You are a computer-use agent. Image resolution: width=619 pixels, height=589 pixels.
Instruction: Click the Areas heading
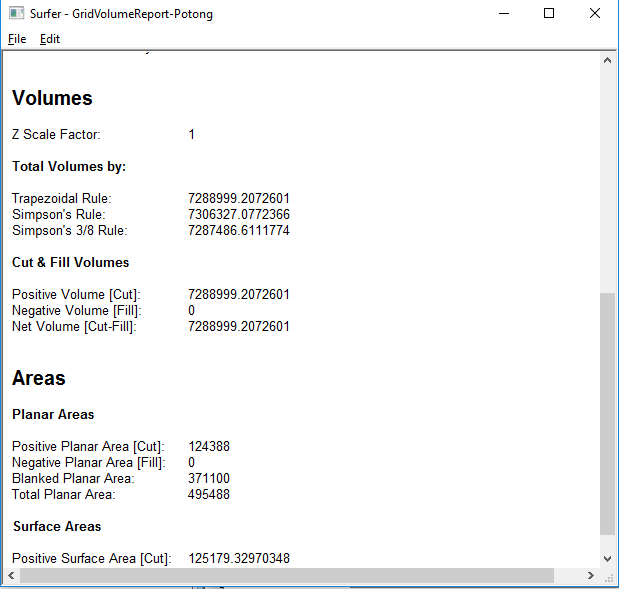click(x=39, y=378)
